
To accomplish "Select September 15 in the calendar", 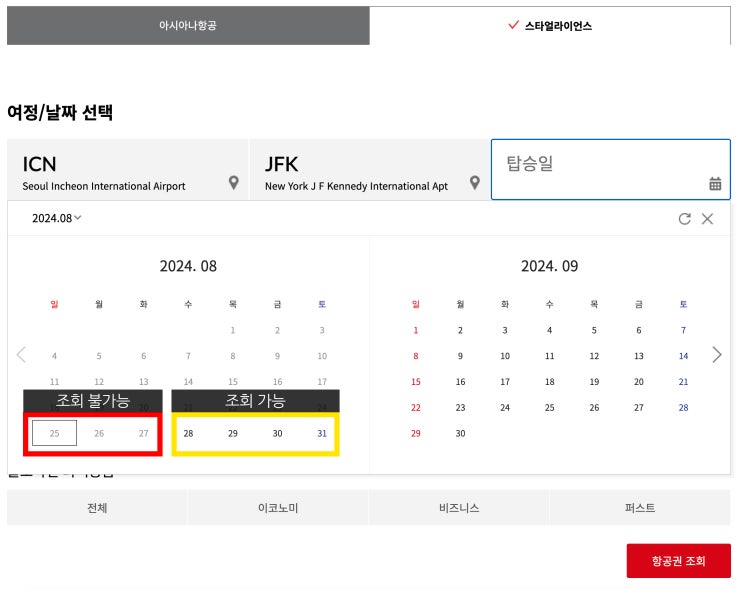I will pyautogui.click(x=416, y=381).
